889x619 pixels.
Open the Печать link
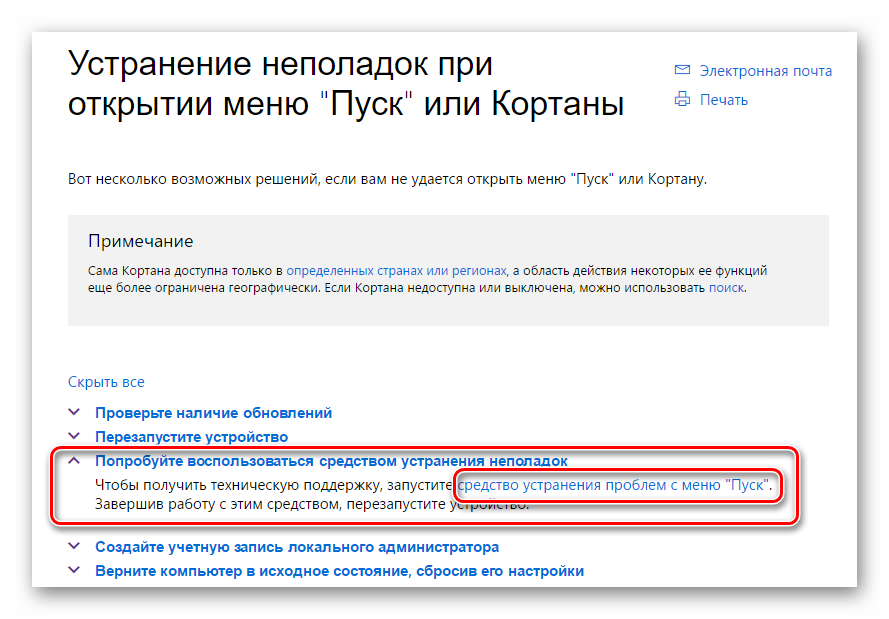click(723, 100)
